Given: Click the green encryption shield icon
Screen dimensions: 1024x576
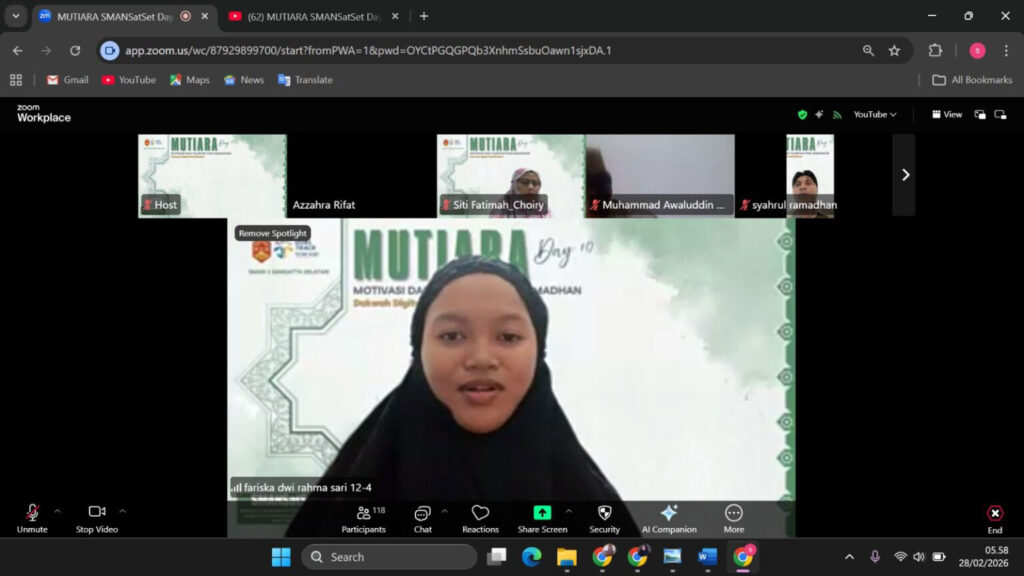Looking at the screenshot, I should click(802, 114).
